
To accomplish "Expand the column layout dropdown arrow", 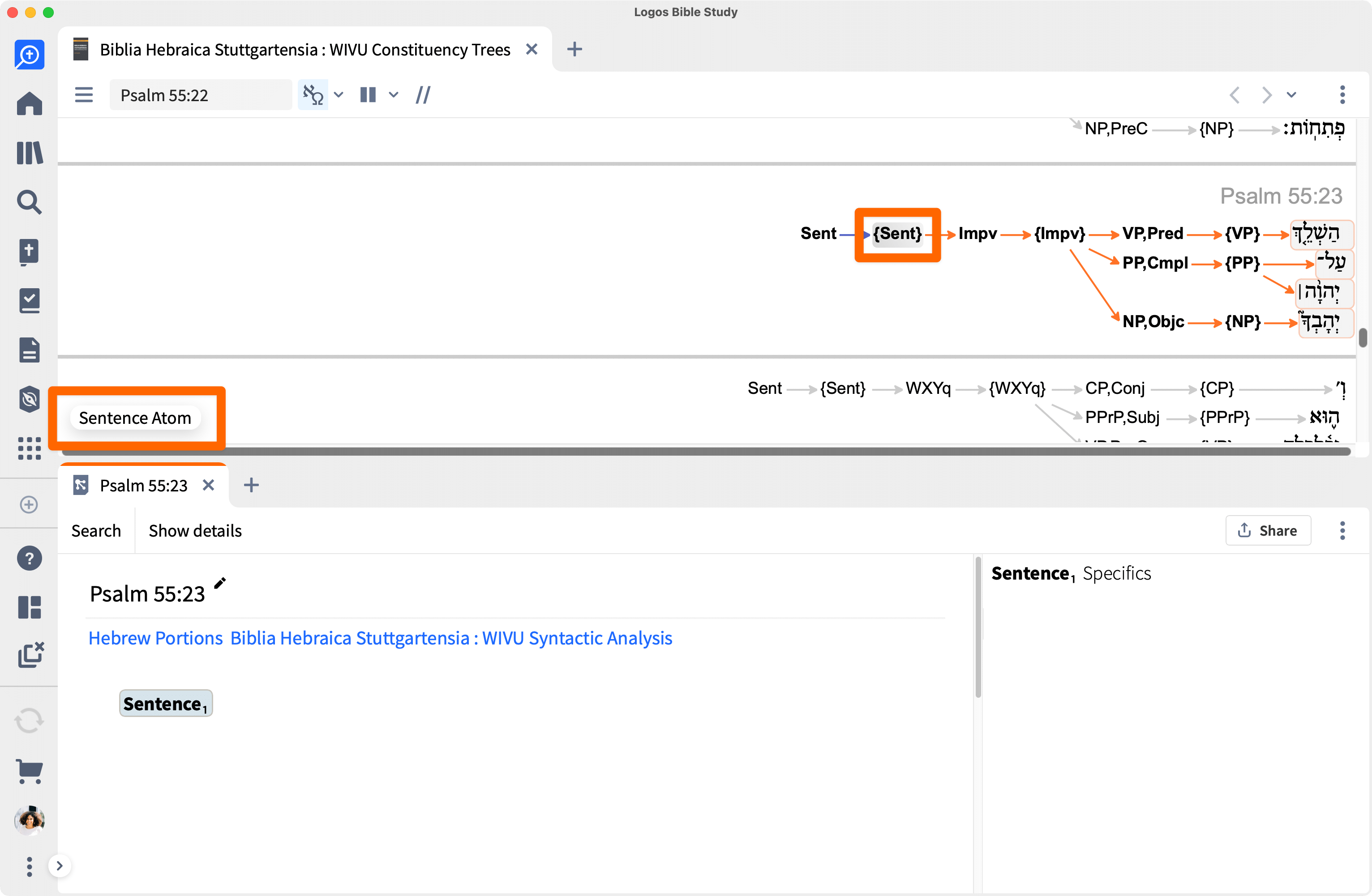I will (x=394, y=94).
